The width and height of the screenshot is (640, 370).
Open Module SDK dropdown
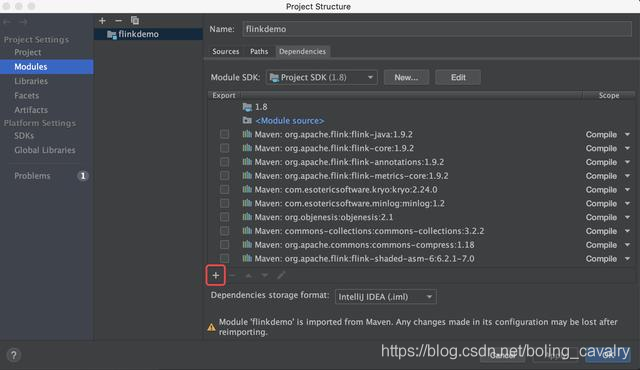[322, 78]
